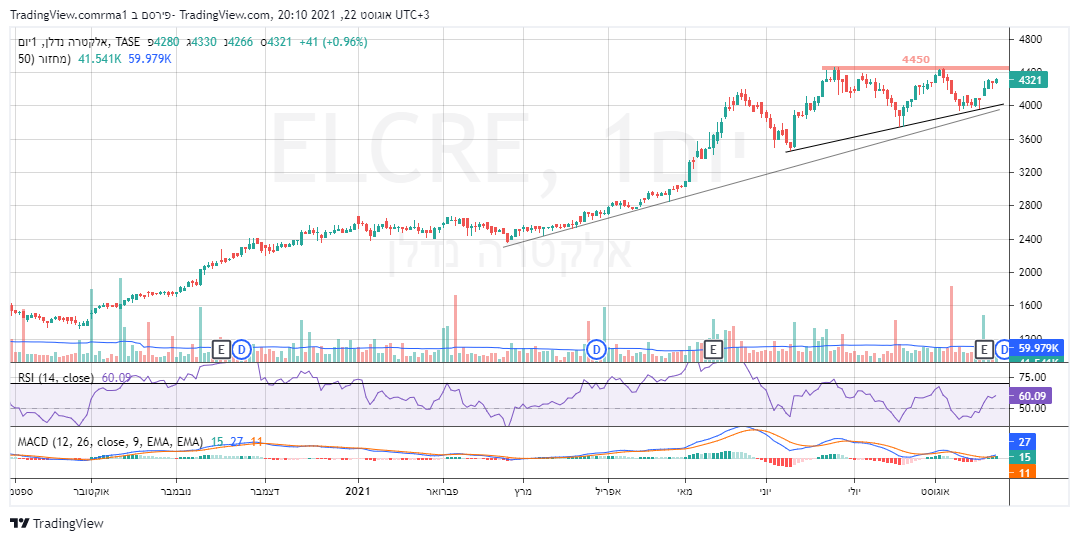1079x541 pixels.
Task: Click the 2800 price axis tick
Action: [x=1030, y=206]
